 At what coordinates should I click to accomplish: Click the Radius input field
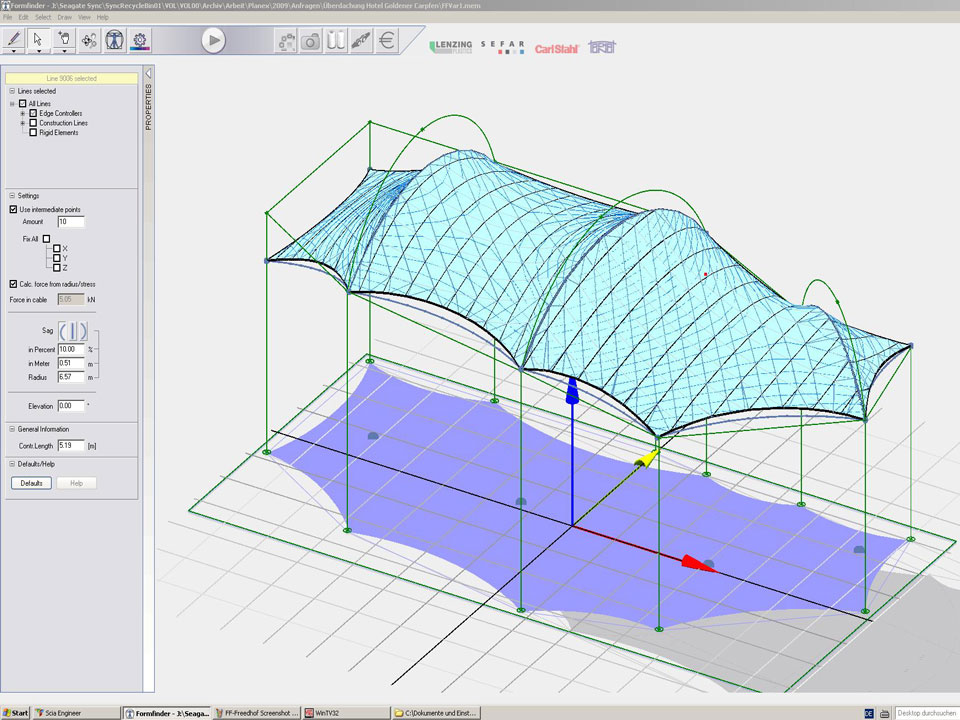pyautogui.click(x=71, y=377)
